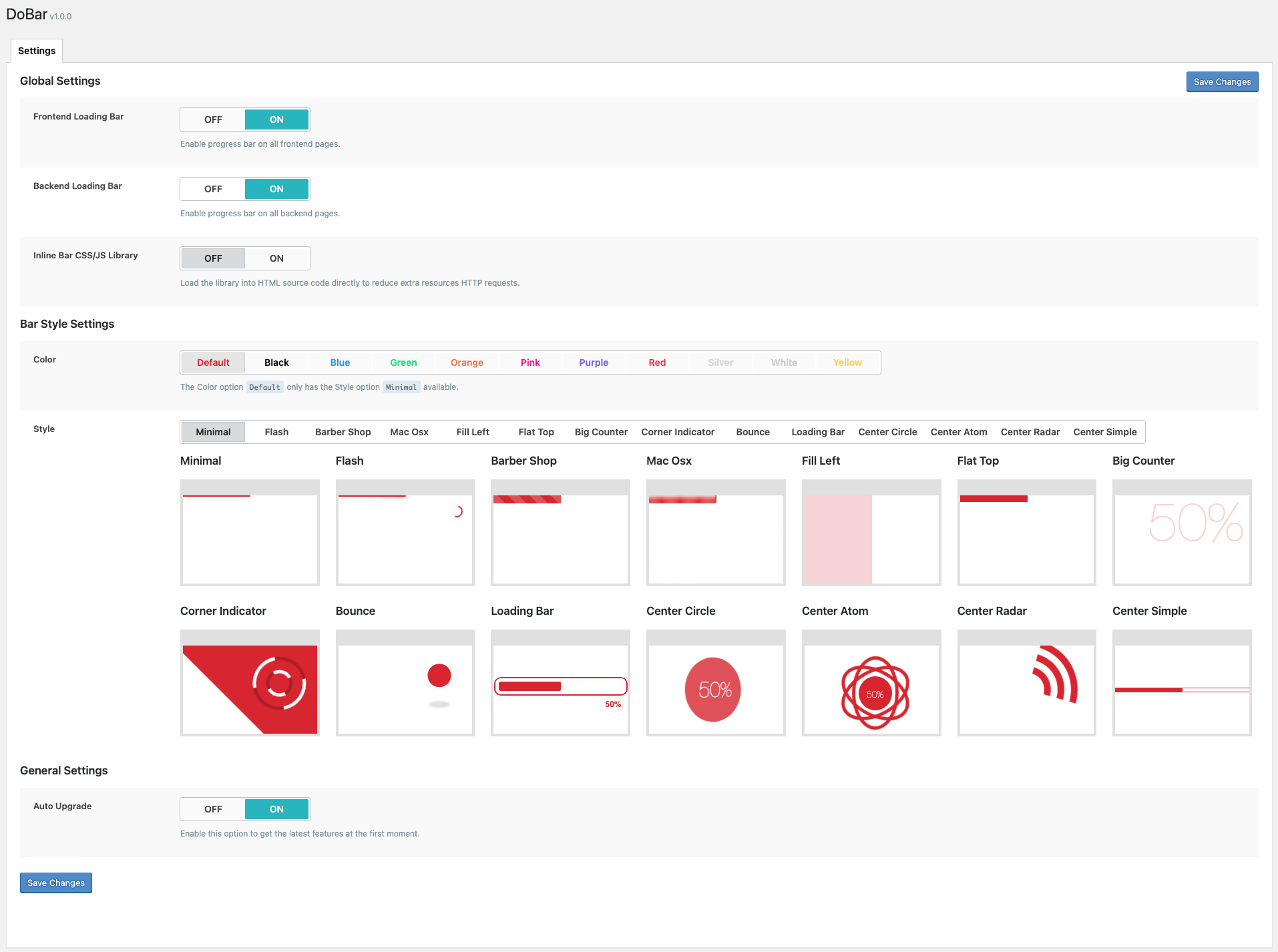
Task: Select the Green color option
Action: coord(403,363)
